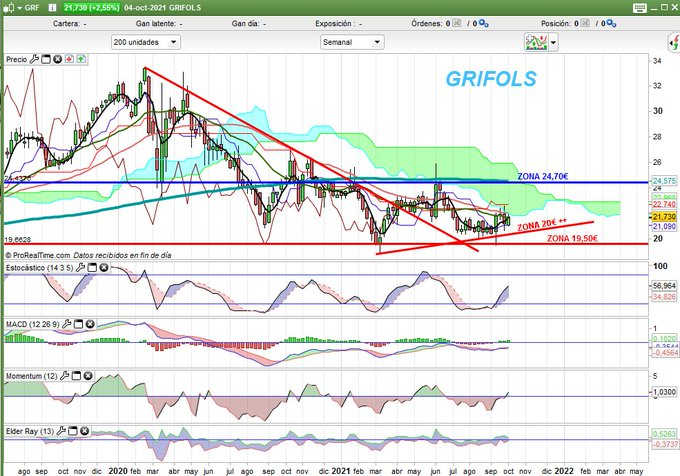Click the Momentum (12) label
Viewport: 680px width, 476px height.
click(32, 376)
